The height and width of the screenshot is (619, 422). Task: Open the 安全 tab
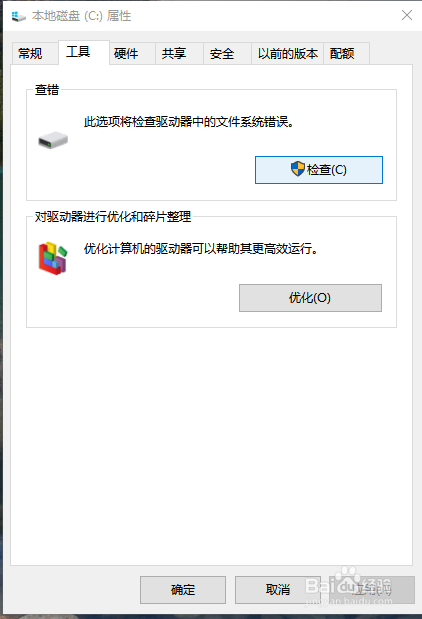[222, 53]
